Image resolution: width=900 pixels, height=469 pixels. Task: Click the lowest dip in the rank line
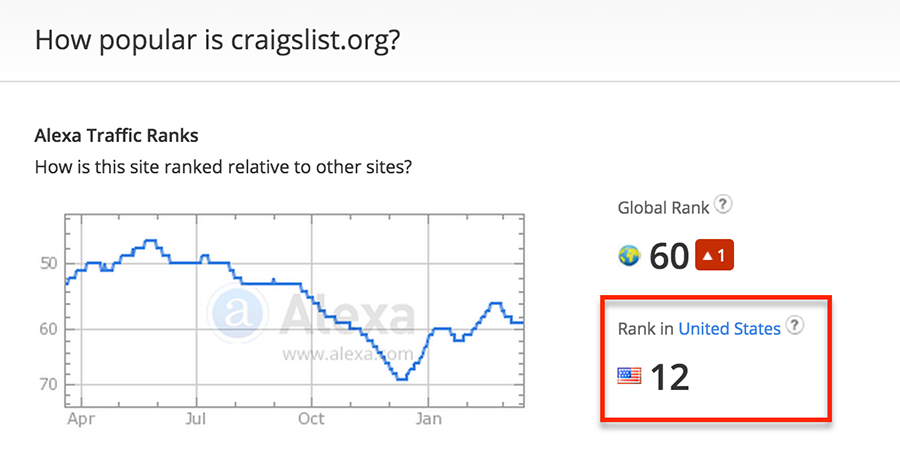(401, 378)
